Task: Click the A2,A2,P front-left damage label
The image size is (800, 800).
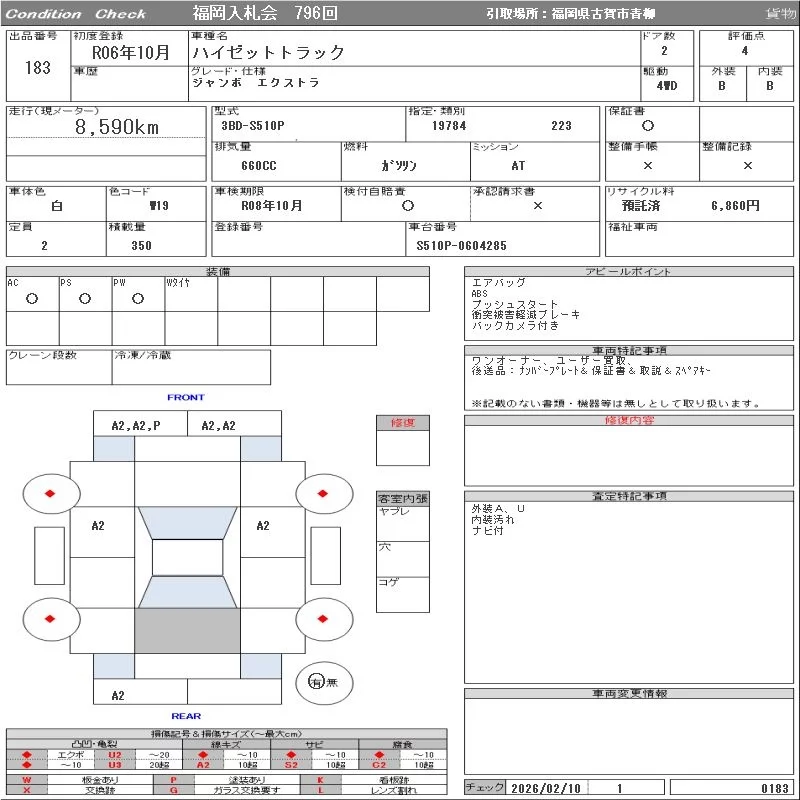Action: click(135, 426)
